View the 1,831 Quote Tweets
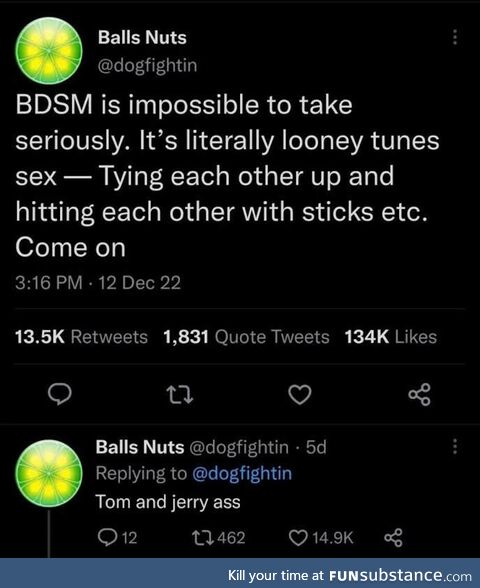This screenshot has height=588, width=480. tap(246, 336)
